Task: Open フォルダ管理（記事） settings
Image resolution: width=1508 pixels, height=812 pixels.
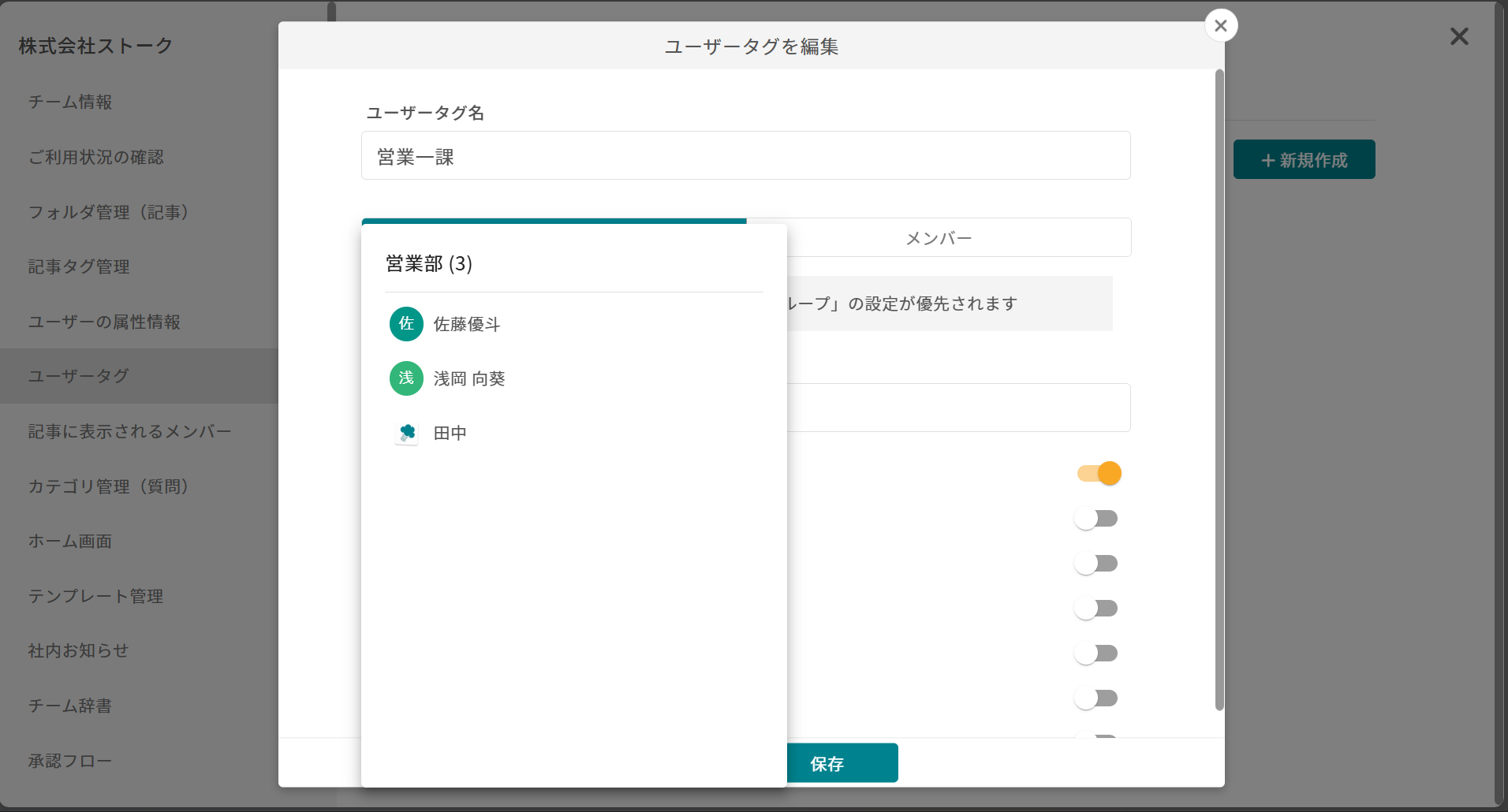Action: click(x=108, y=212)
